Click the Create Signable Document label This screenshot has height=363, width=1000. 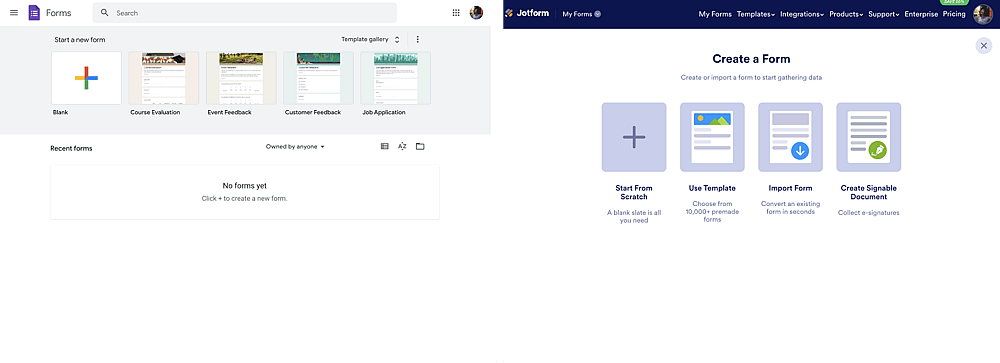869,192
